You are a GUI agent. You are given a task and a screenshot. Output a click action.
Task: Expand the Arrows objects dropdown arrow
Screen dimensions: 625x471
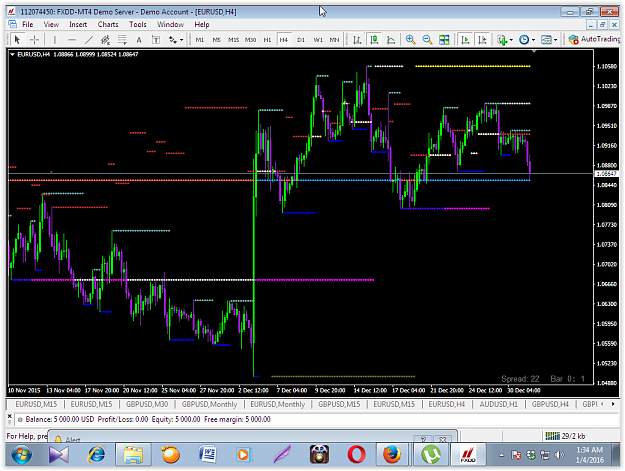click(x=181, y=40)
